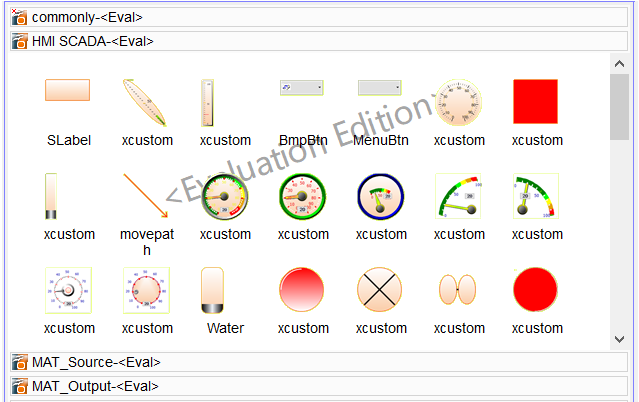Click the scrollbar down arrow
The height and width of the screenshot is (402, 639).
click(x=619, y=340)
